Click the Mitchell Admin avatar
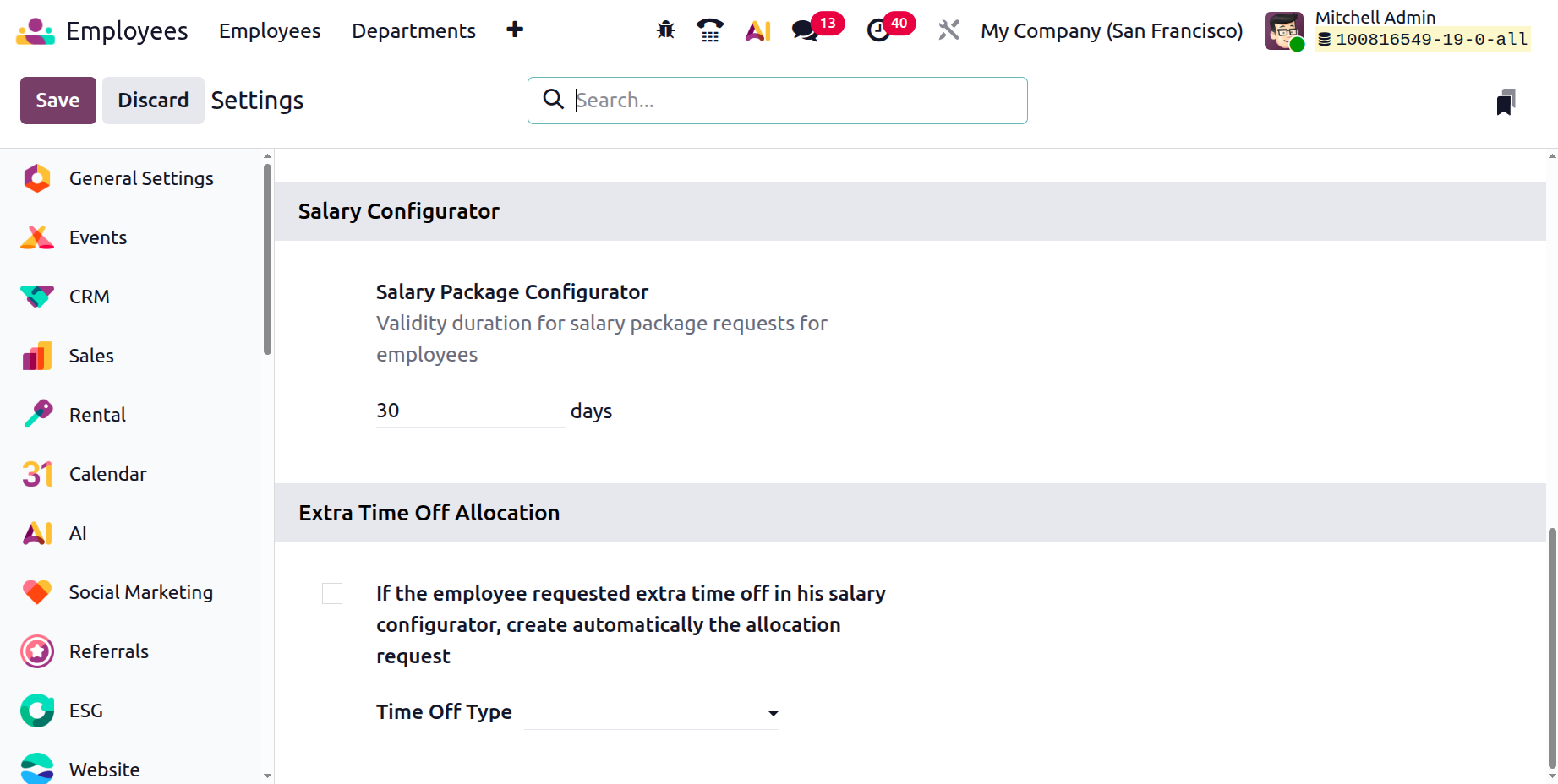Image resolution: width=1558 pixels, height=784 pixels. pyautogui.click(x=1284, y=30)
